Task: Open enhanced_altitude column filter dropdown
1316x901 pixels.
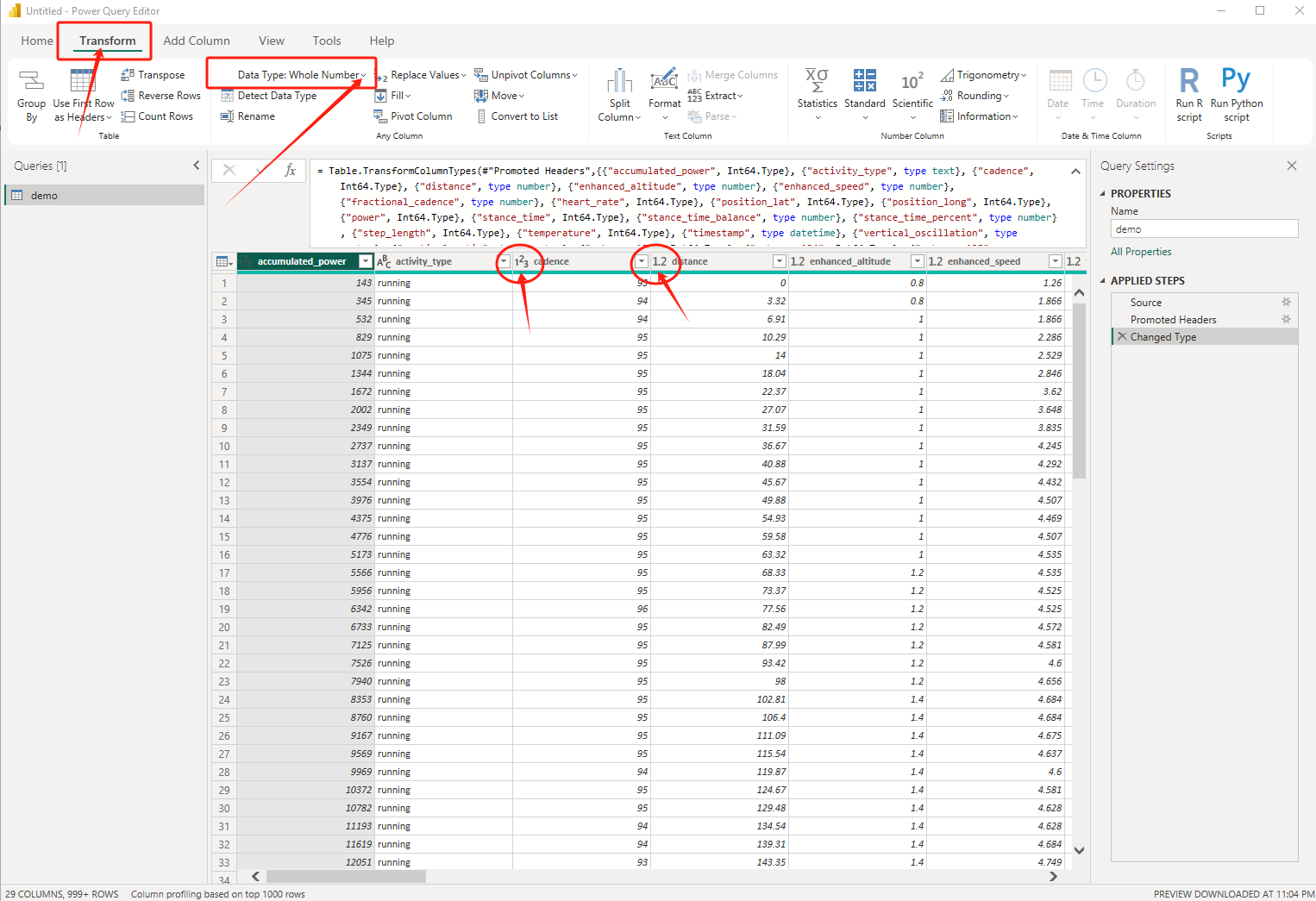Action: tap(918, 261)
